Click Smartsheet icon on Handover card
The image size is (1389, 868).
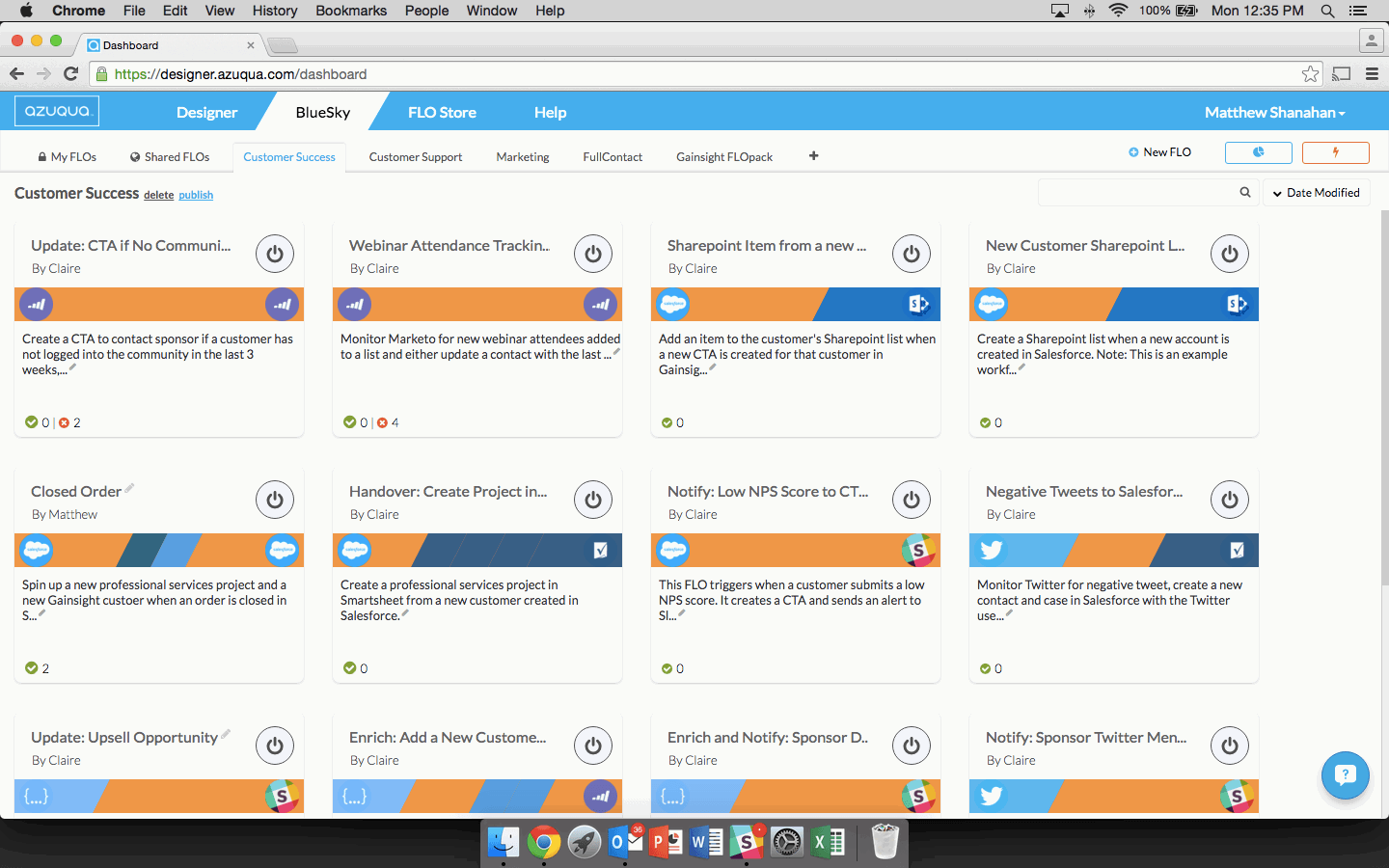[x=600, y=550]
